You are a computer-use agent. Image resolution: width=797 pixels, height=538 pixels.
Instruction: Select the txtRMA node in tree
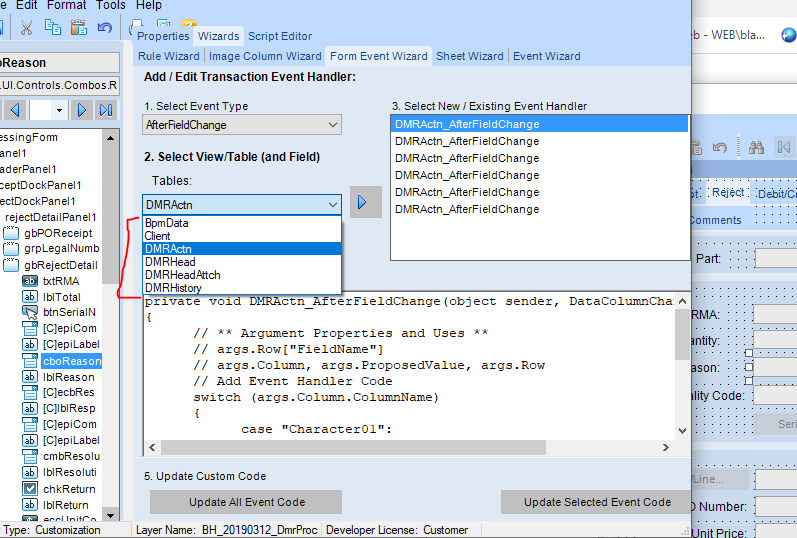pyautogui.click(x=60, y=281)
